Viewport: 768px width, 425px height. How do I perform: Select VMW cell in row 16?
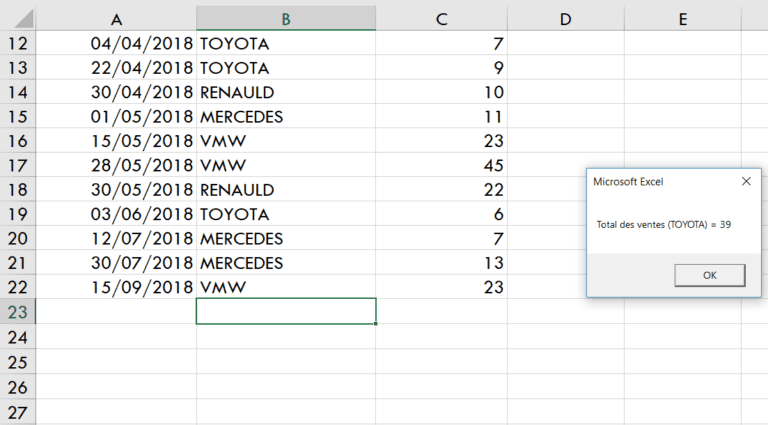286,141
